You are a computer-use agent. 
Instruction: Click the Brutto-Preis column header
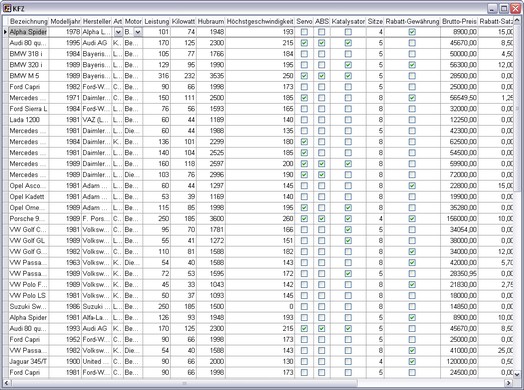click(x=459, y=21)
